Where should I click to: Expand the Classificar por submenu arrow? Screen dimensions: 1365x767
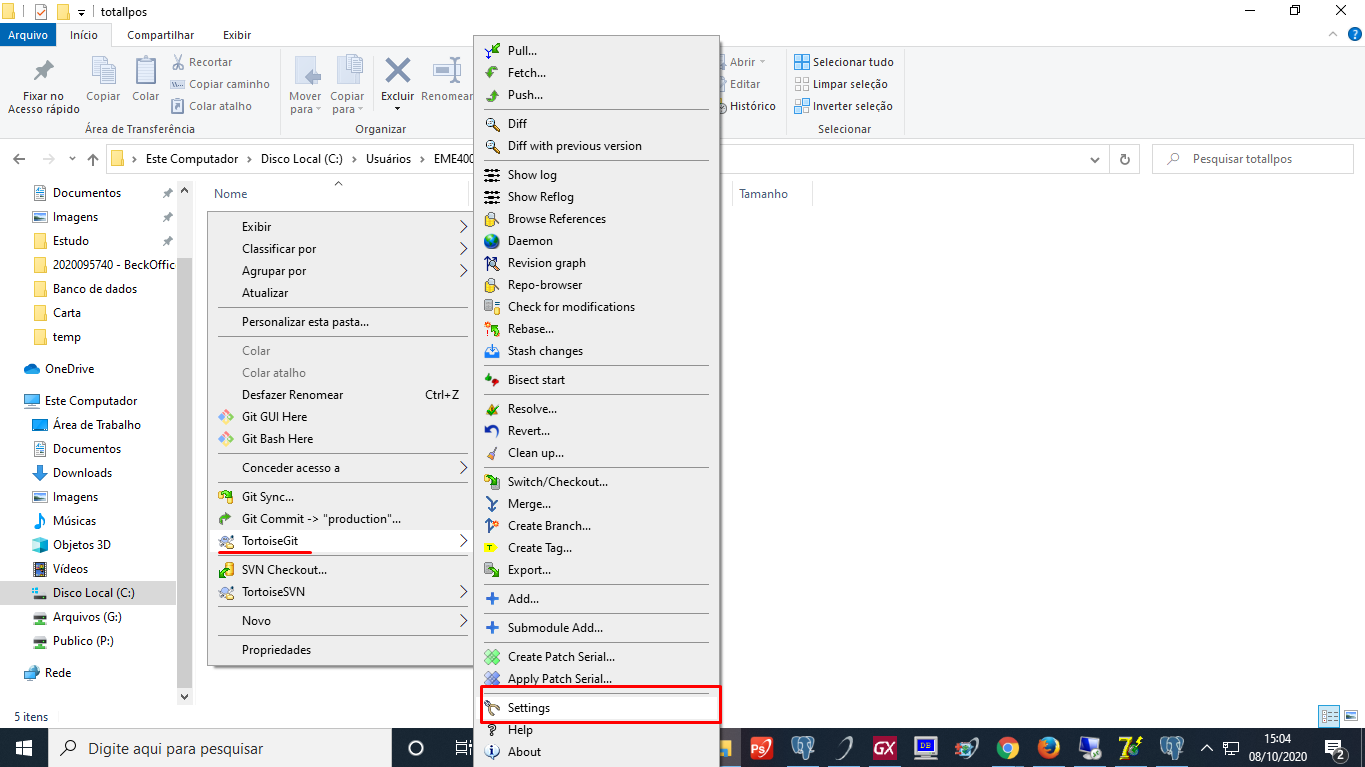(463, 249)
